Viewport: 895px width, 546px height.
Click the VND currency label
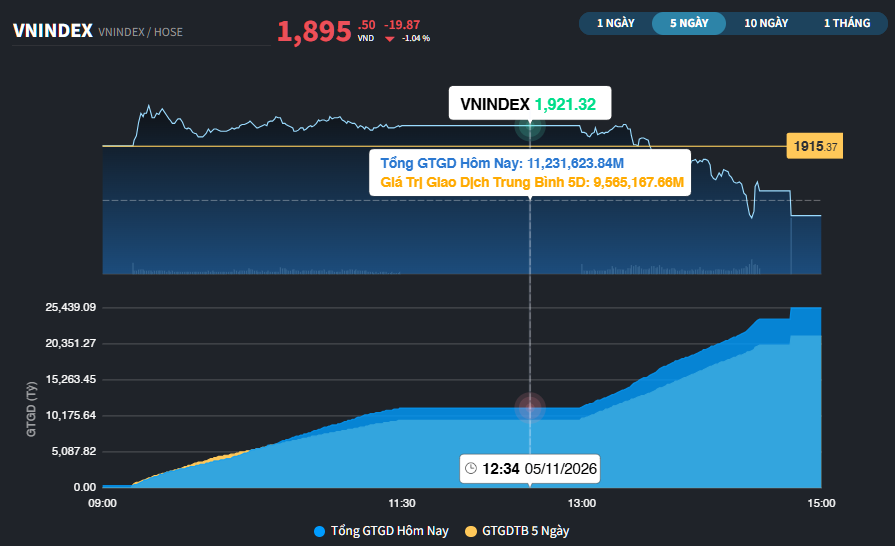(366, 38)
